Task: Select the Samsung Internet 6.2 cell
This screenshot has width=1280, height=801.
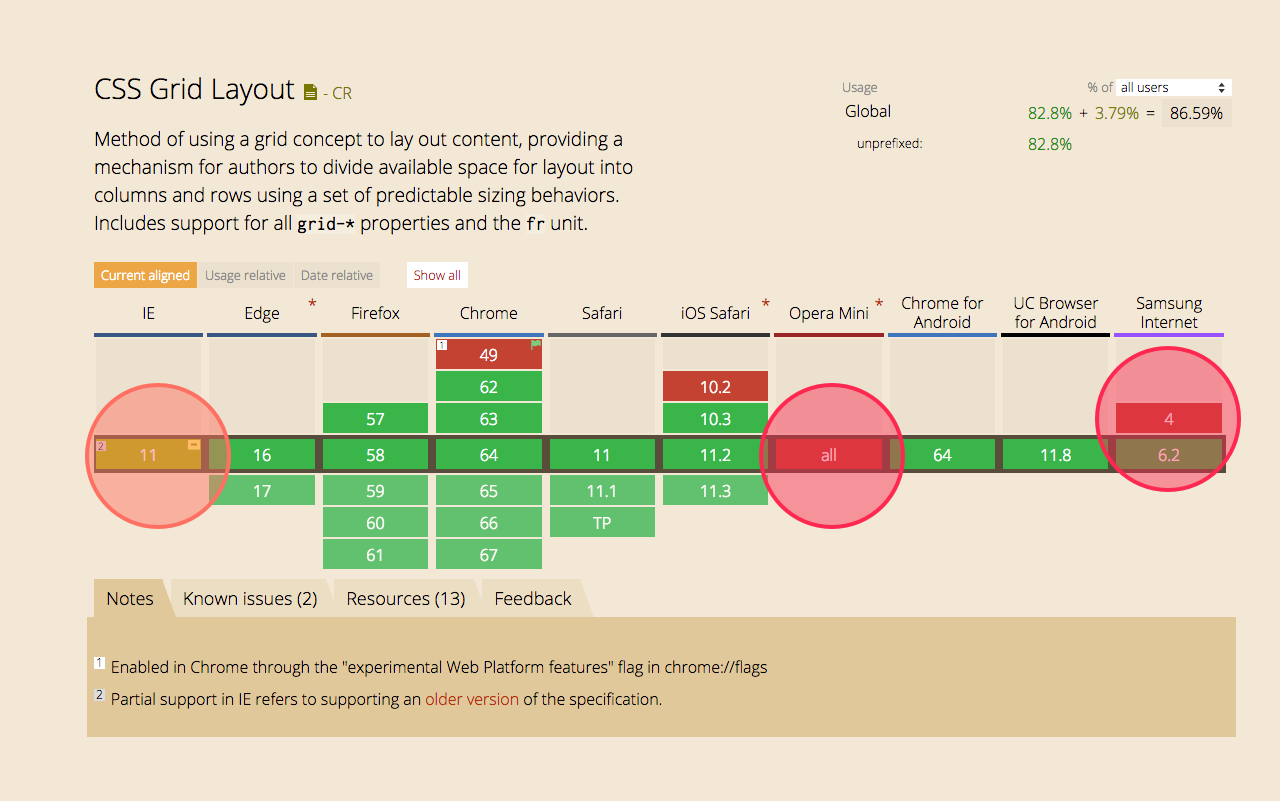Action: (x=1169, y=455)
